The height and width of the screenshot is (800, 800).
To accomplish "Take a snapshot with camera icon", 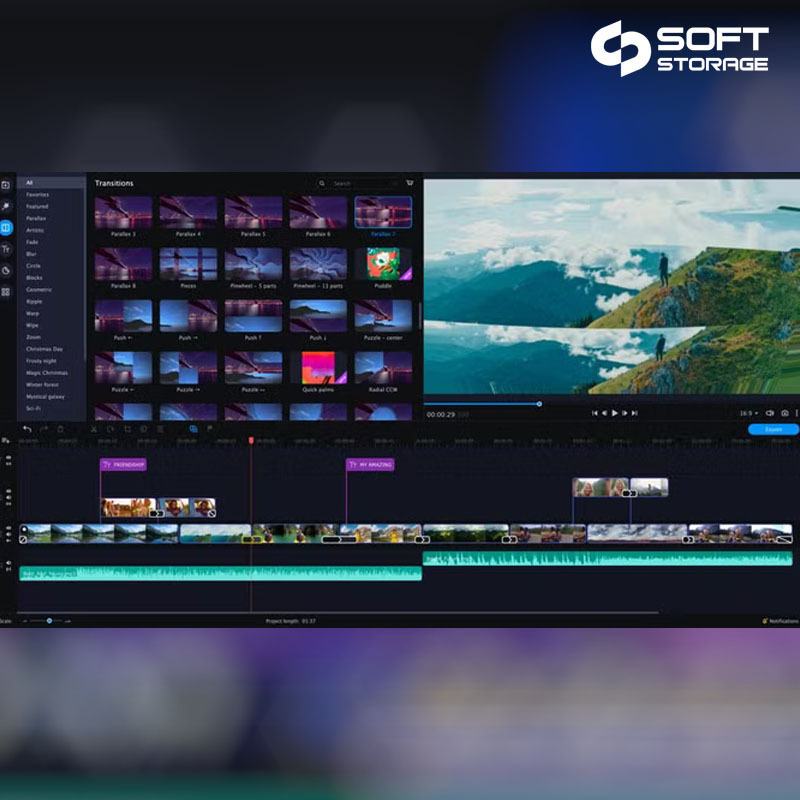I will (785, 413).
